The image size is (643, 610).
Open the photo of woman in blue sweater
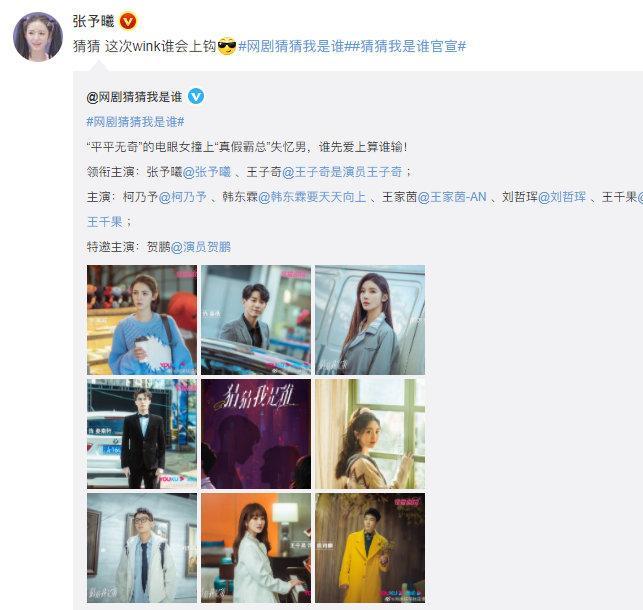pyautogui.click(x=142, y=320)
